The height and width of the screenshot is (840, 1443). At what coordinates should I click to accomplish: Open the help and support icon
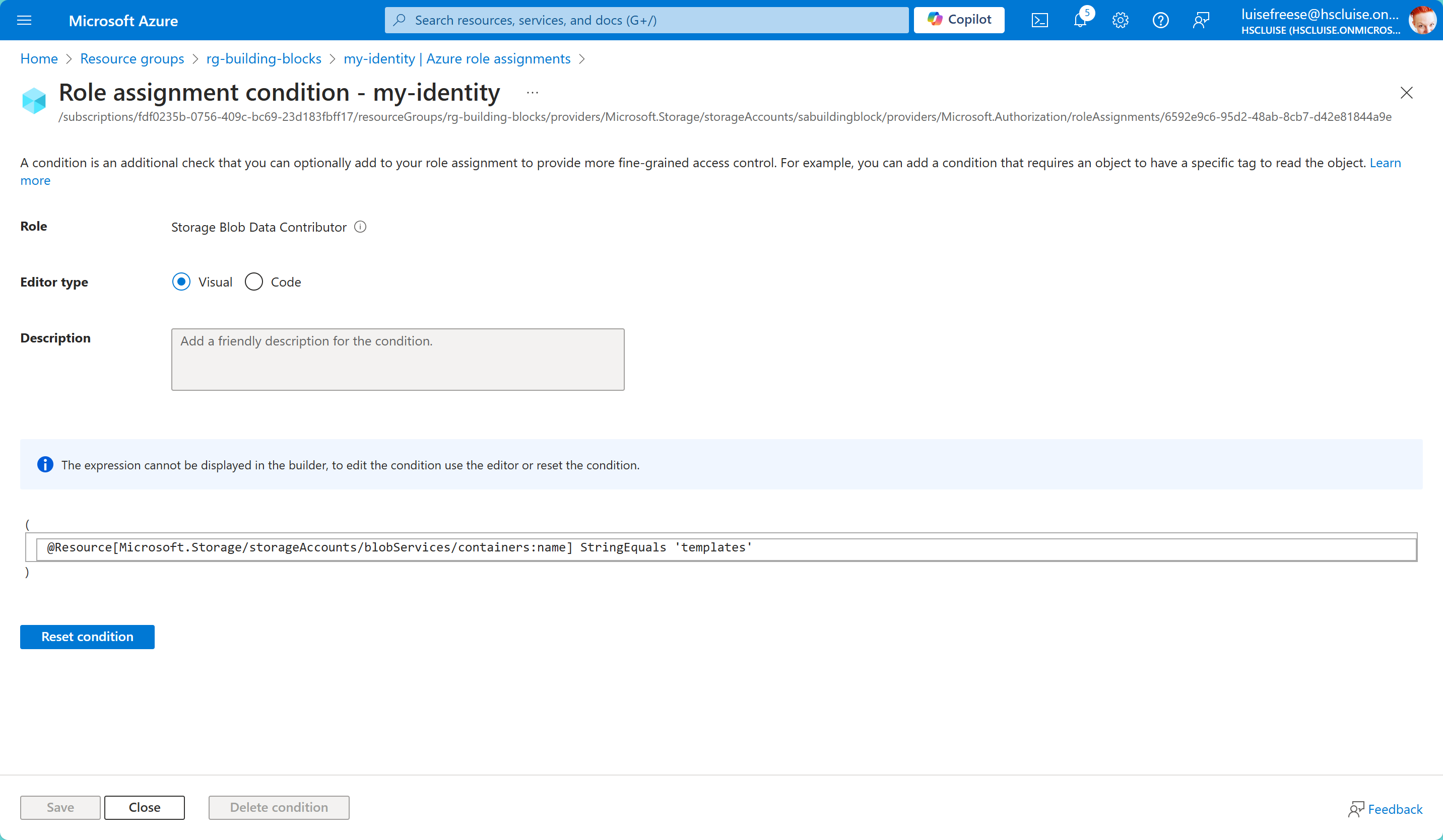coord(1161,21)
